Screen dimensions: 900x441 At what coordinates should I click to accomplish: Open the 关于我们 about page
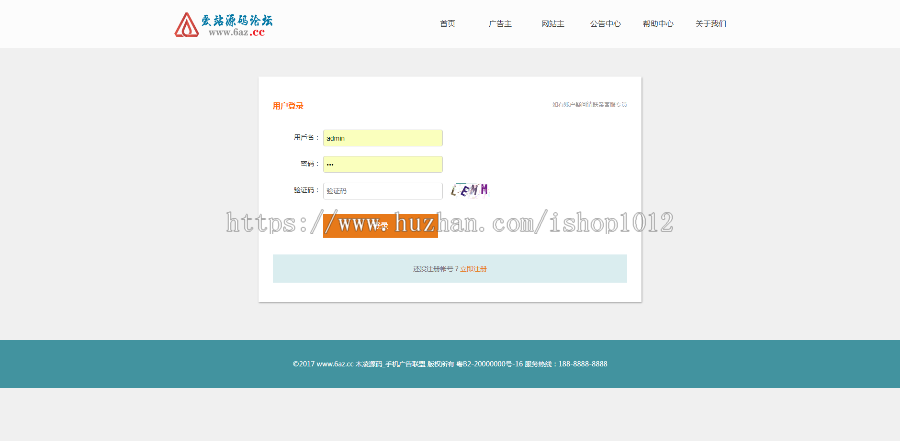(711, 23)
